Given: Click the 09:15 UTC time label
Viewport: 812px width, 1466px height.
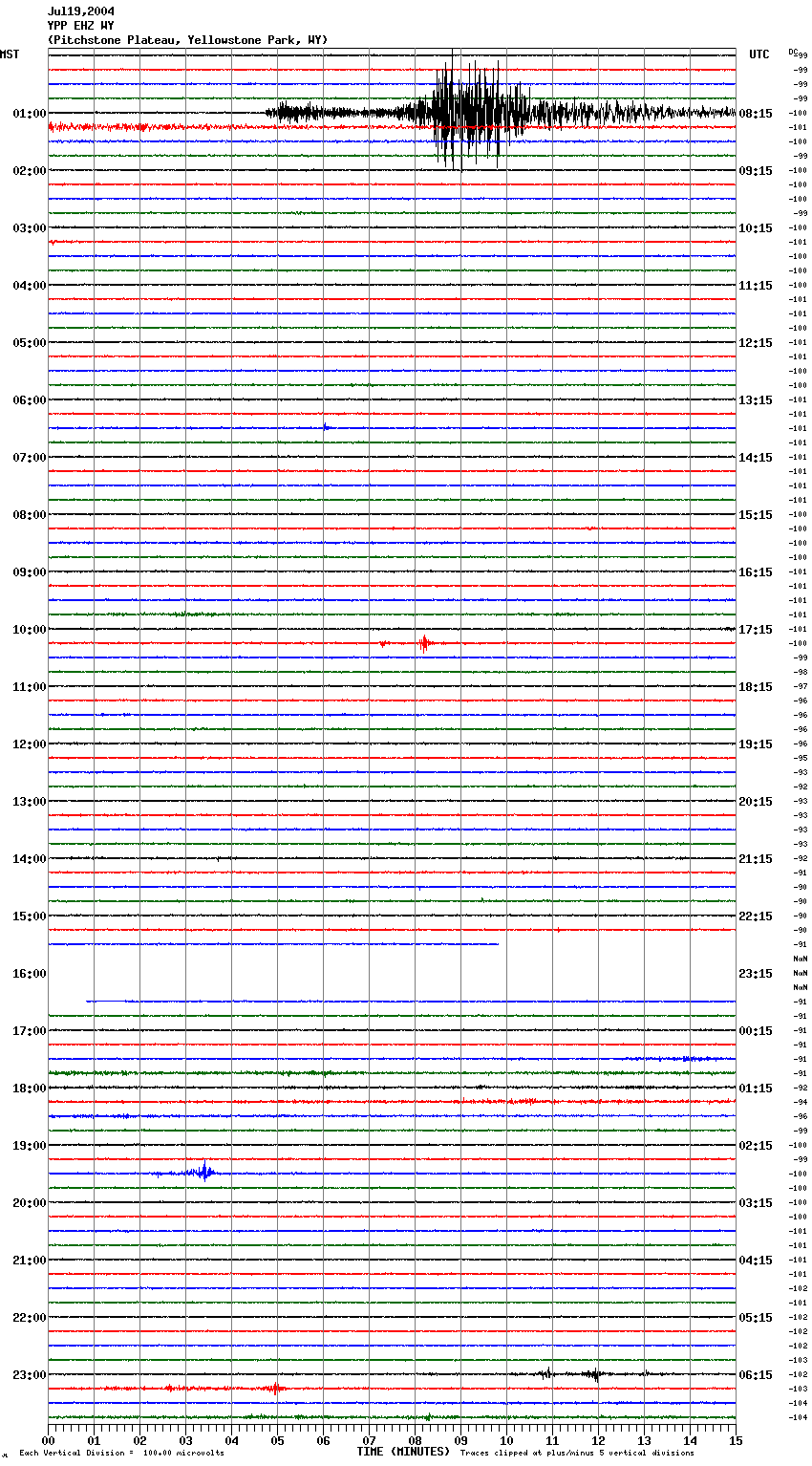Looking at the screenshot, I should click(756, 171).
